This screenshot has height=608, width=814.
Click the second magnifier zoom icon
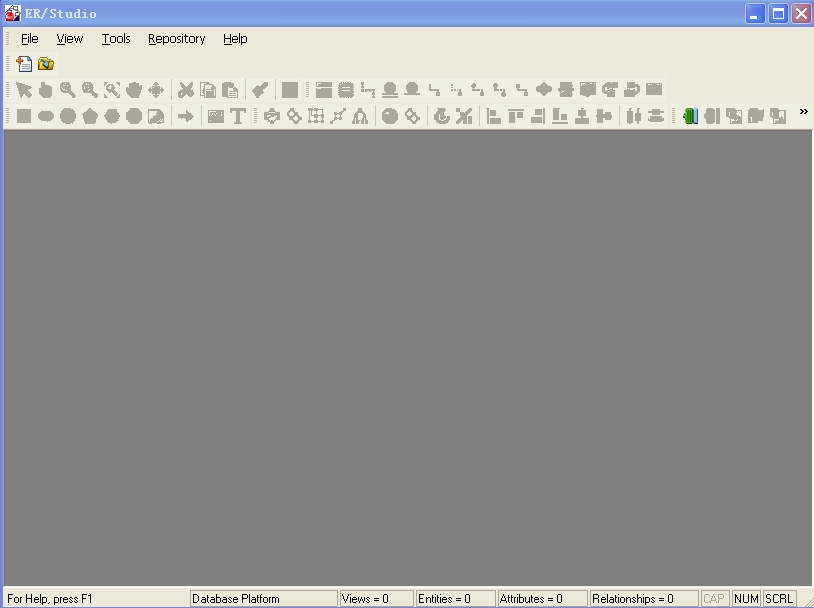click(90, 90)
